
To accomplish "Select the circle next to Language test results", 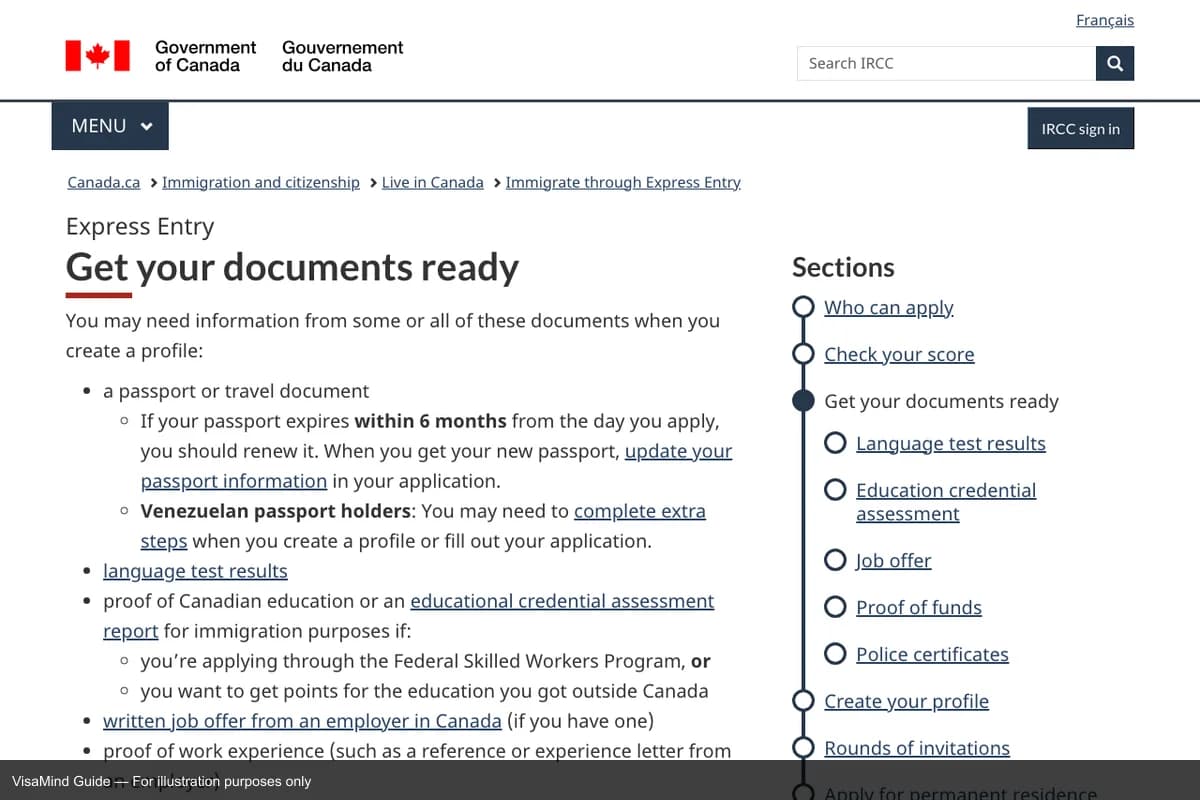I will click(x=835, y=442).
